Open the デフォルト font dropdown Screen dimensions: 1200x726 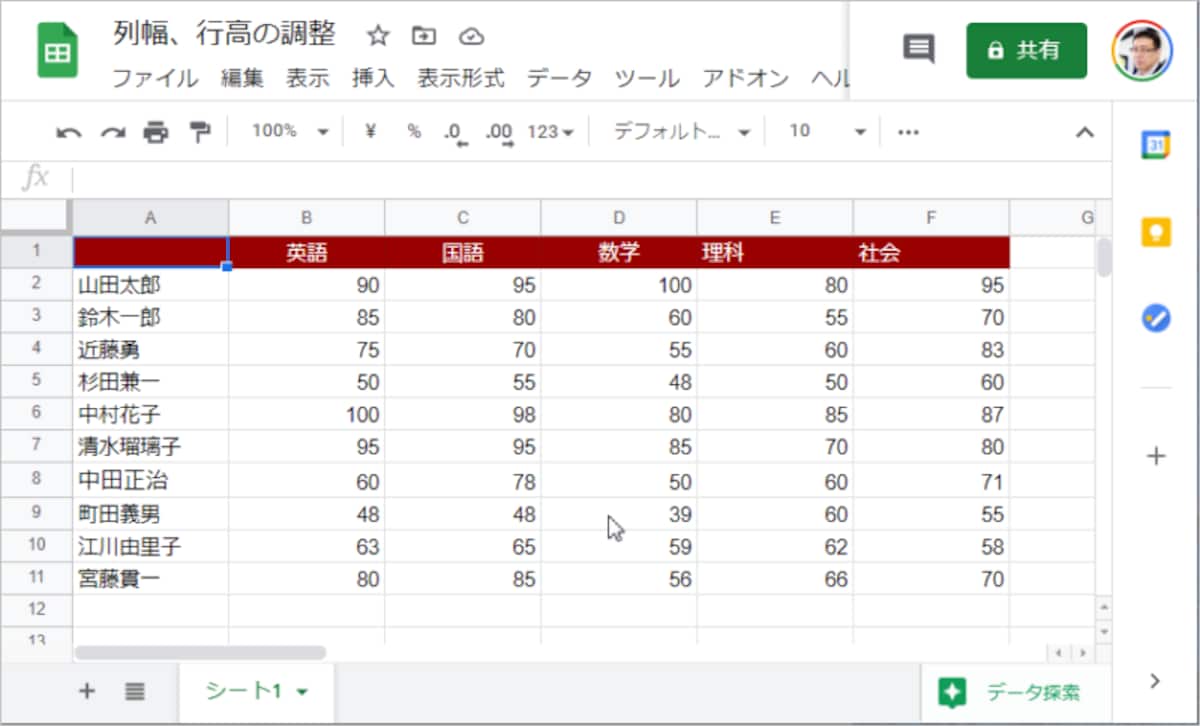click(682, 131)
